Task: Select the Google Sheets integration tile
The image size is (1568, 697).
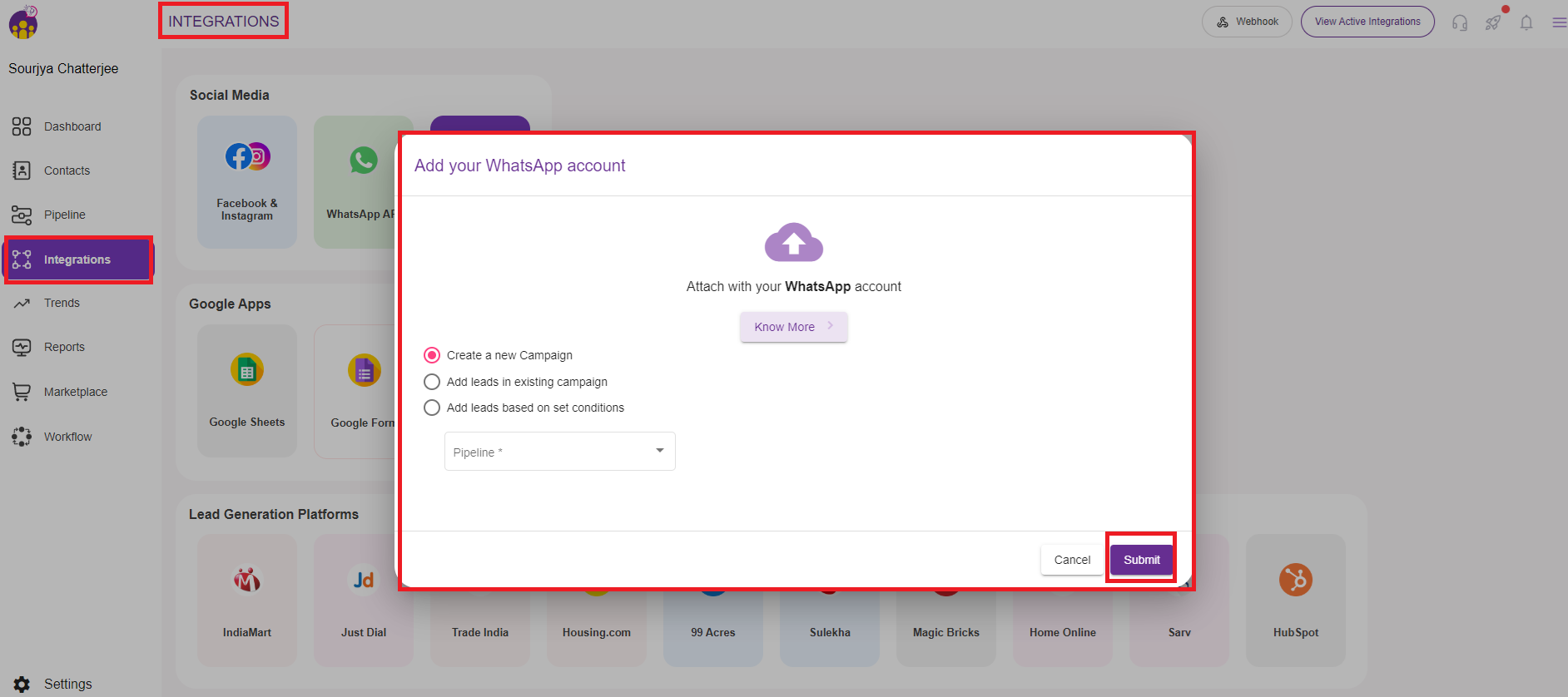Action: pos(247,390)
